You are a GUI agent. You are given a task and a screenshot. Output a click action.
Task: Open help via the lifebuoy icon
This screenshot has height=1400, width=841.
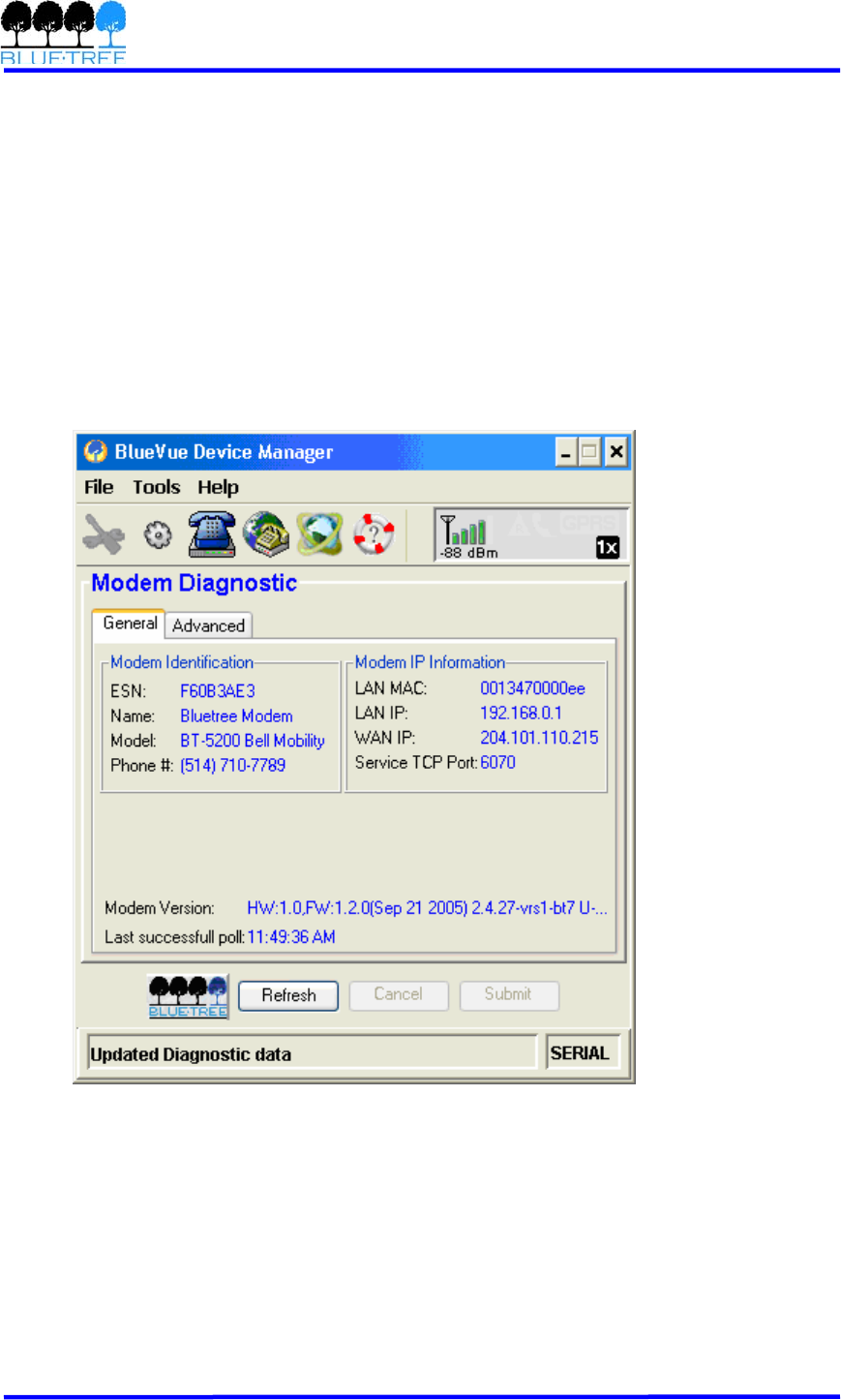point(373,533)
